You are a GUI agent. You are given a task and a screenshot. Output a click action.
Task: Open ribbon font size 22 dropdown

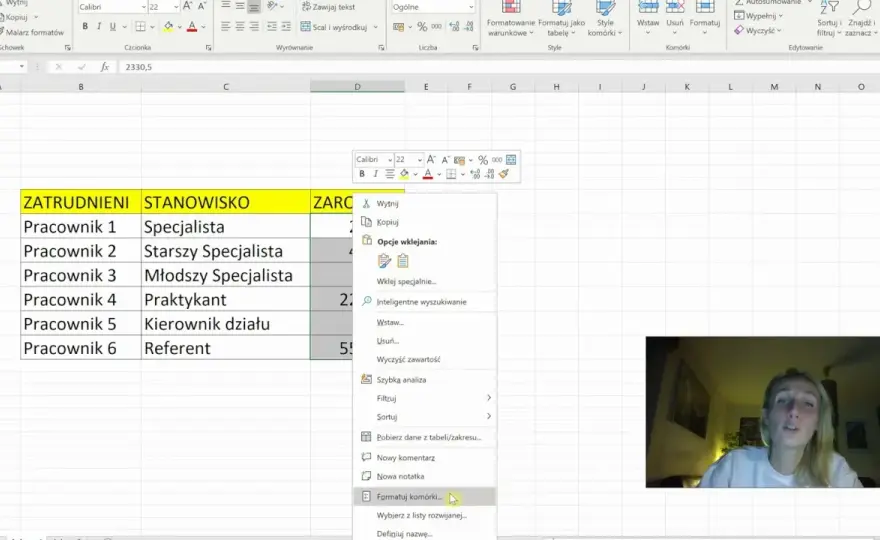pyautogui.click(x=176, y=7)
